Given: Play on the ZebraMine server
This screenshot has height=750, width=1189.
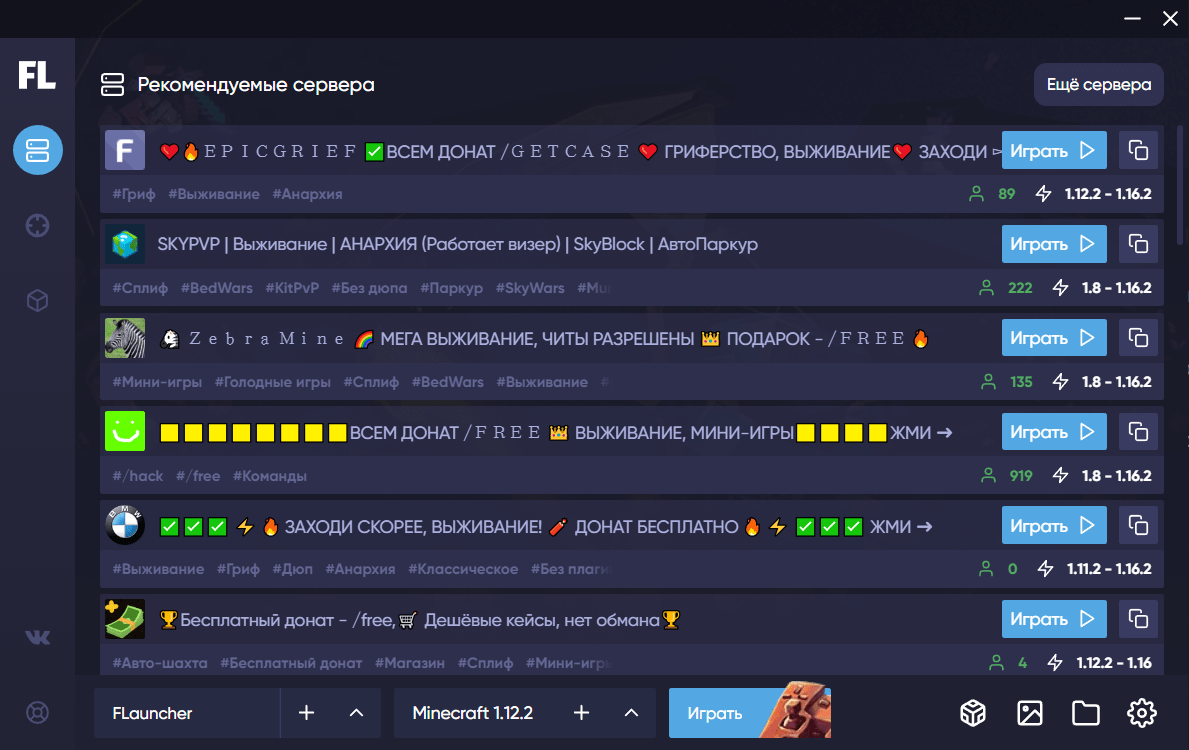Looking at the screenshot, I should click(x=1053, y=337).
